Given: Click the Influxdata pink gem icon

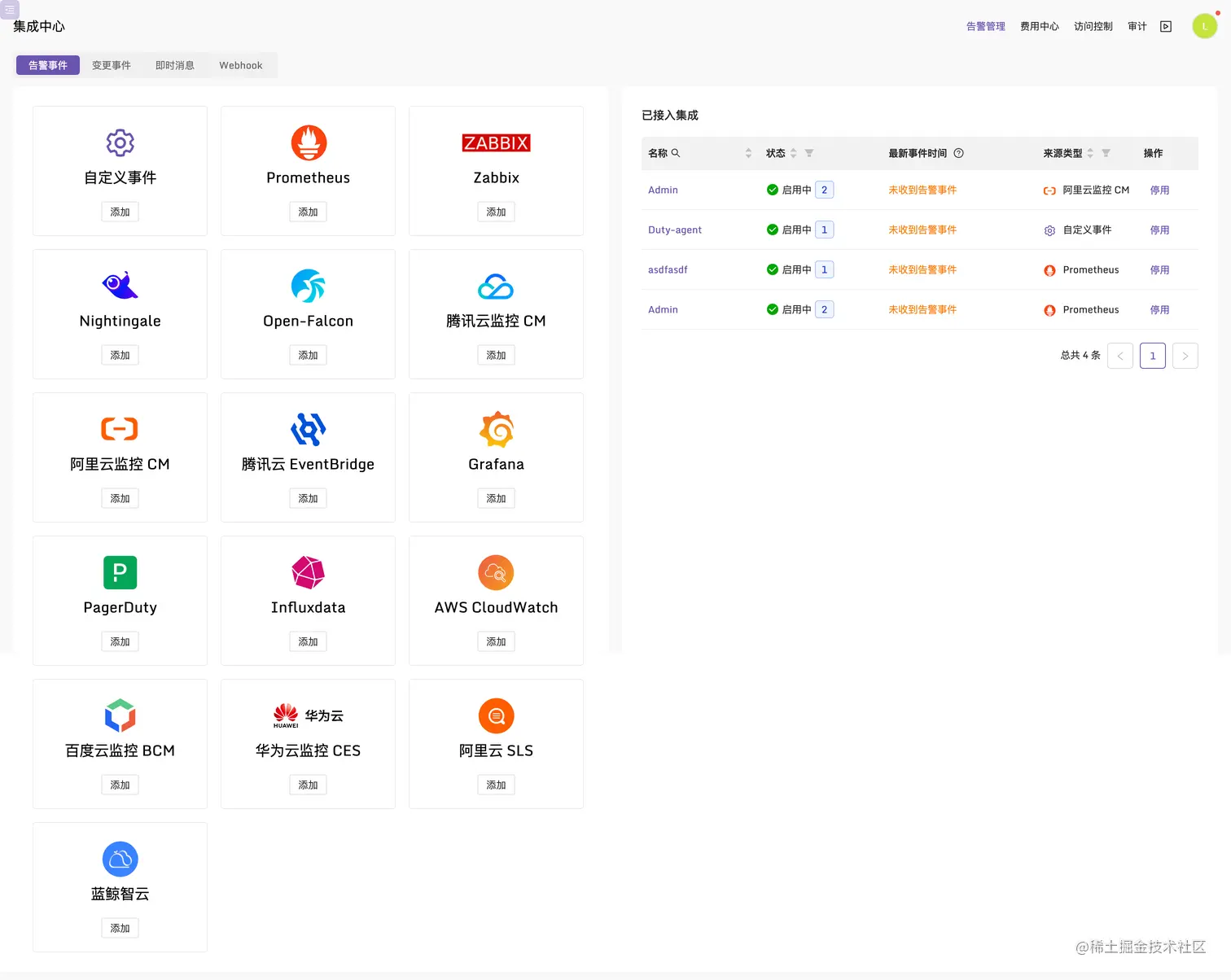Looking at the screenshot, I should pos(309,572).
